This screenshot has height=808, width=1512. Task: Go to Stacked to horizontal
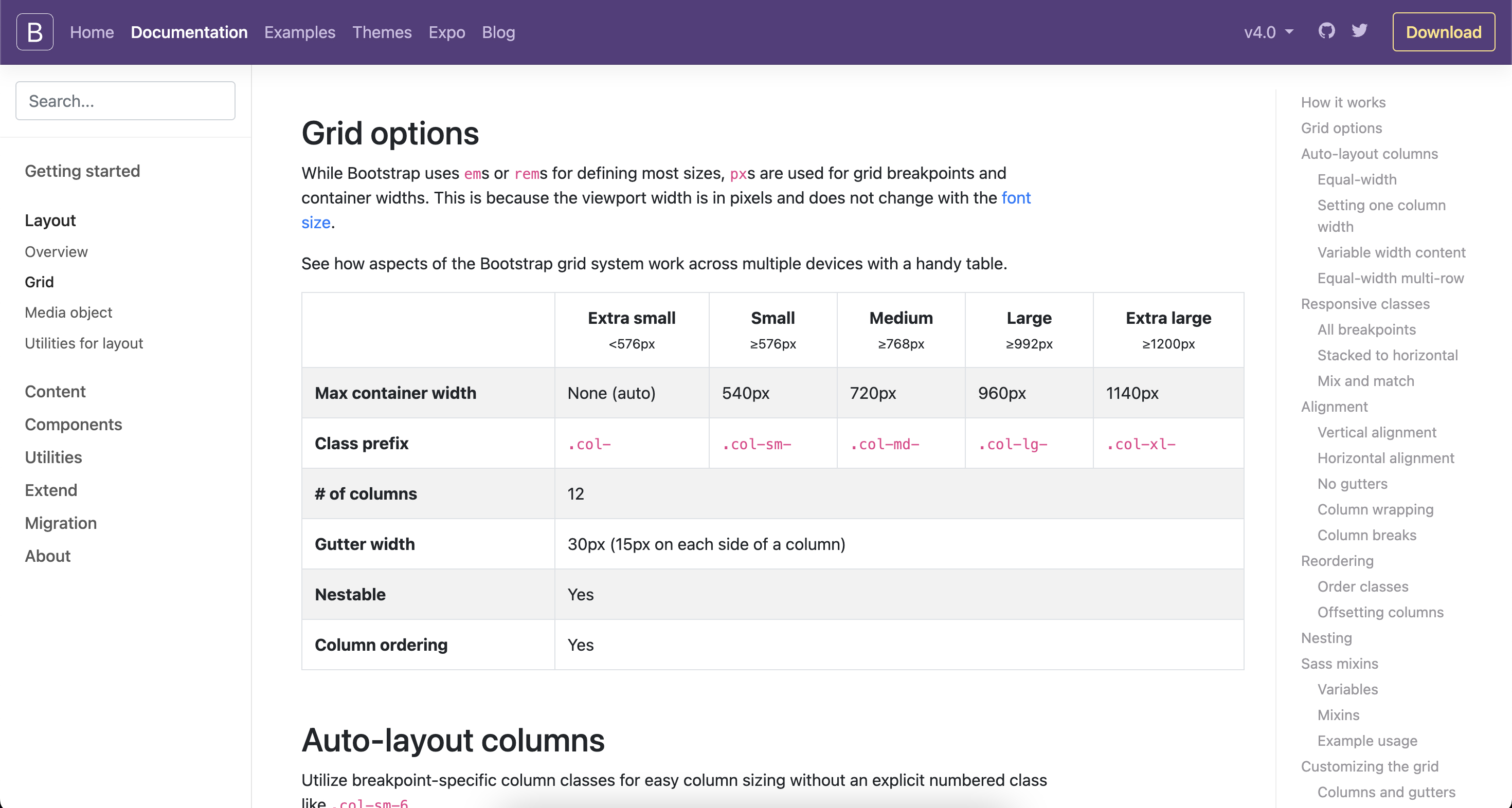(1388, 356)
